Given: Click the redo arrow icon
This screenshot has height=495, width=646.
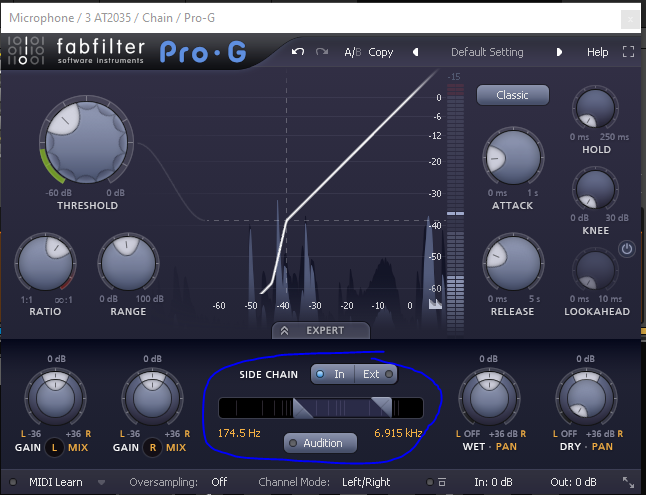Looking at the screenshot, I should pyautogui.click(x=321, y=52).
